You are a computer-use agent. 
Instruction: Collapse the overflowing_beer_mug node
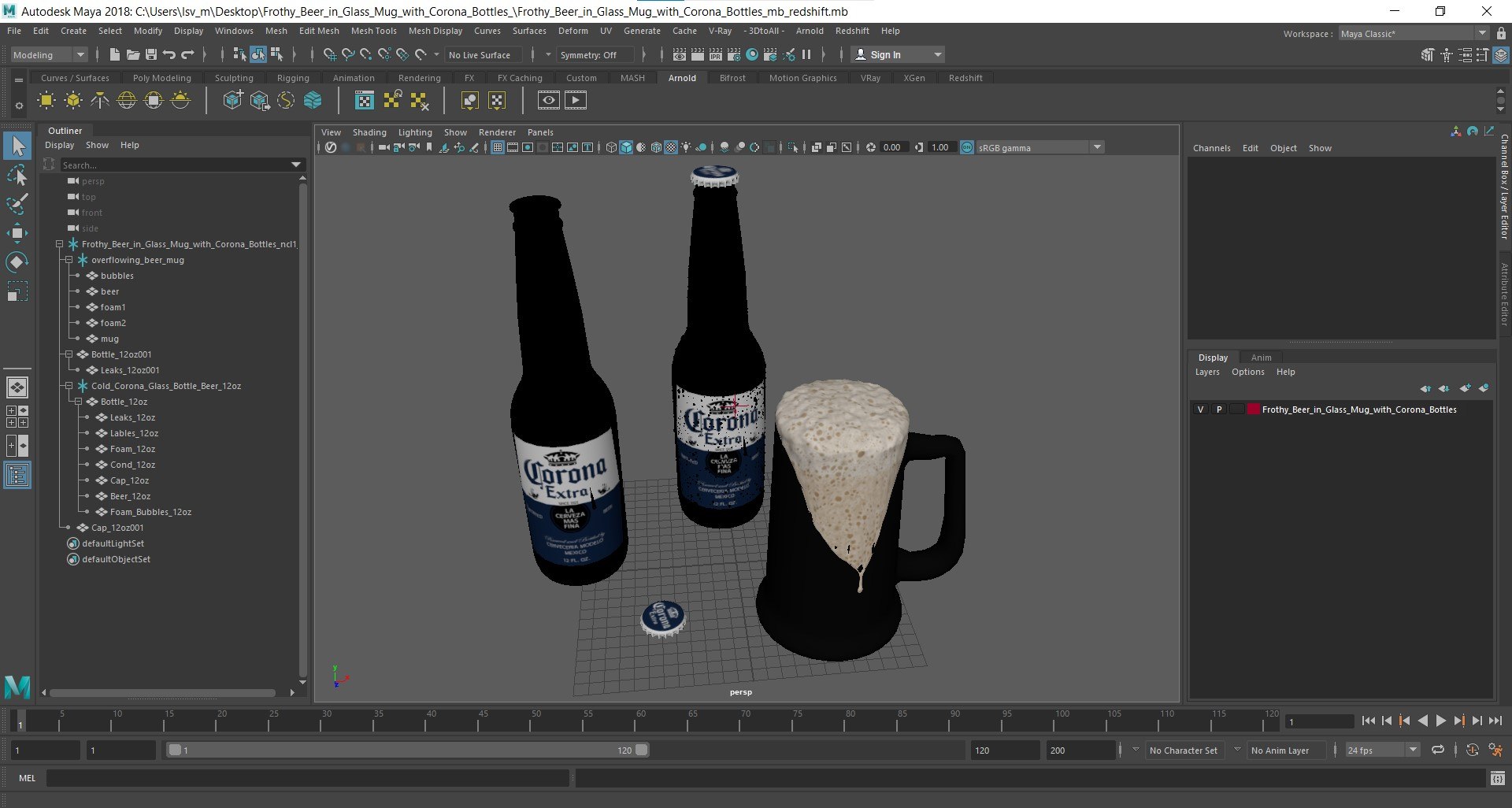(x=69, y=260)
